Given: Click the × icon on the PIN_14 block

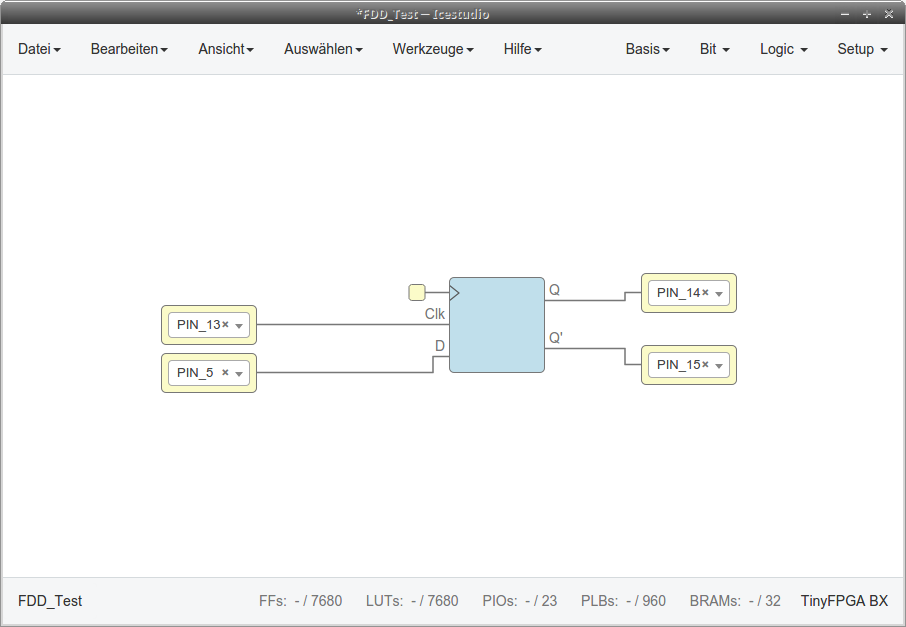Looking at the screenshot, I should (x=704, y=291).
